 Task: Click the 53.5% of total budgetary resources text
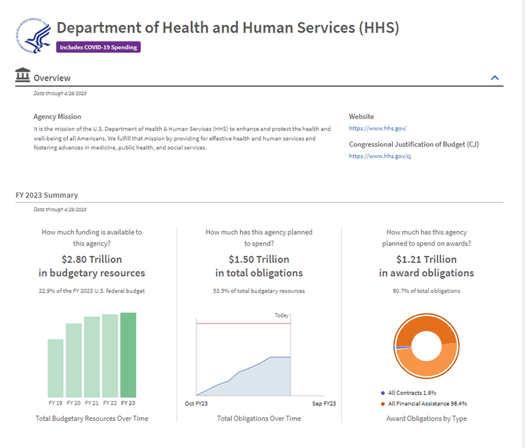(x=259, y=291)
